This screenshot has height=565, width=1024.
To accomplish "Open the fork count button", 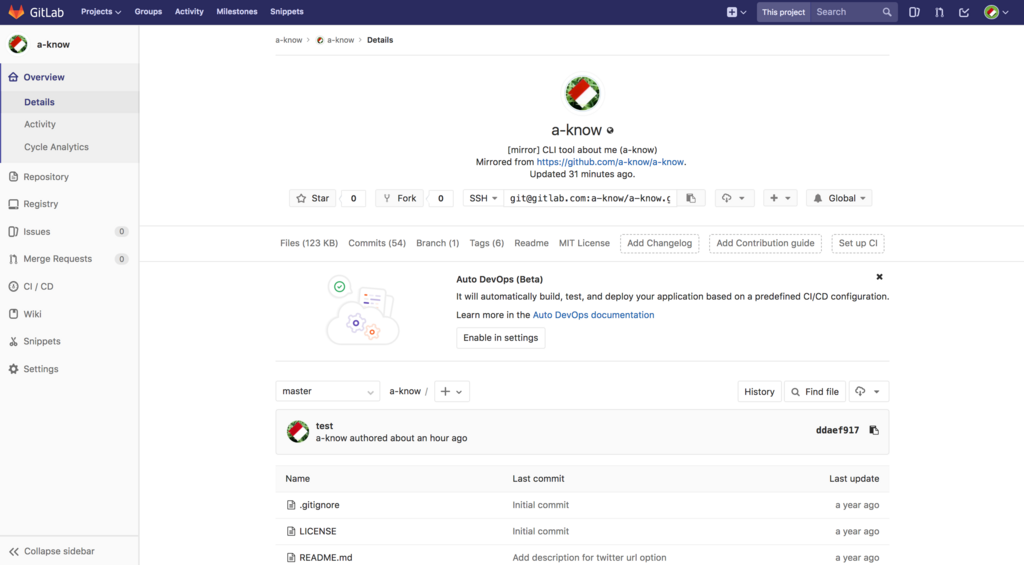I will pos(441,198).
